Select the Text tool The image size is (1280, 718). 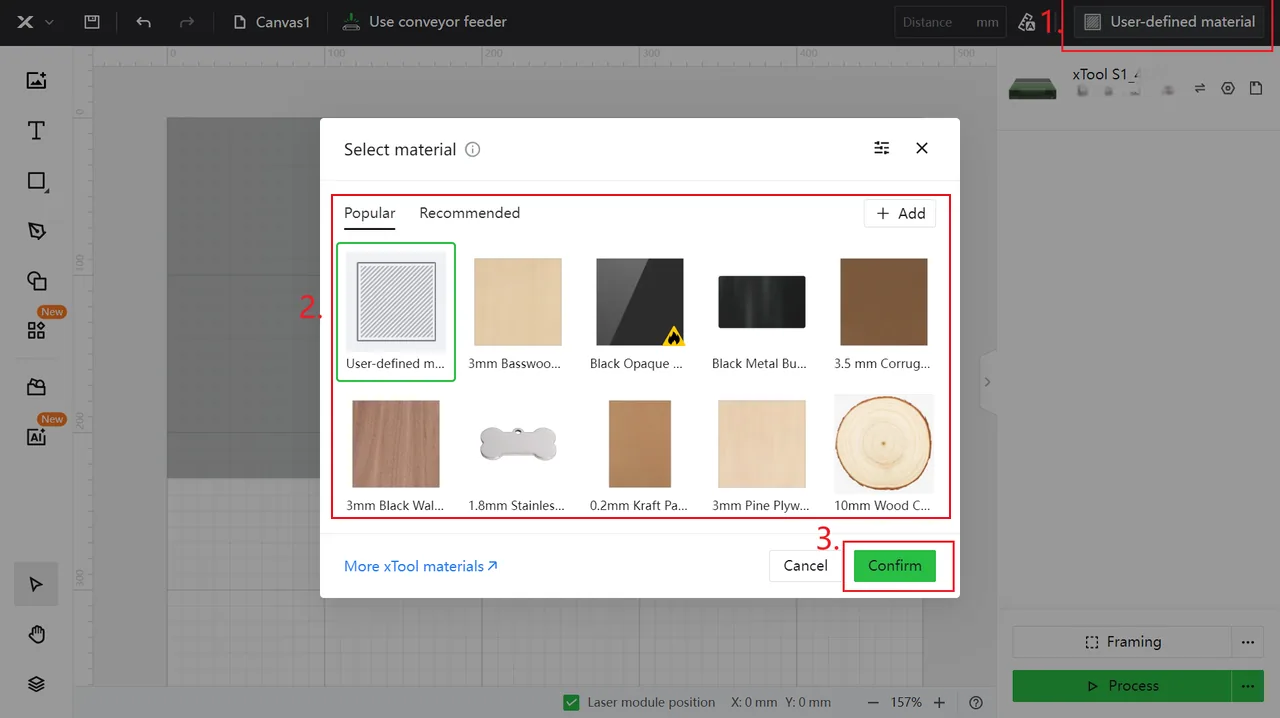point(37,131)
